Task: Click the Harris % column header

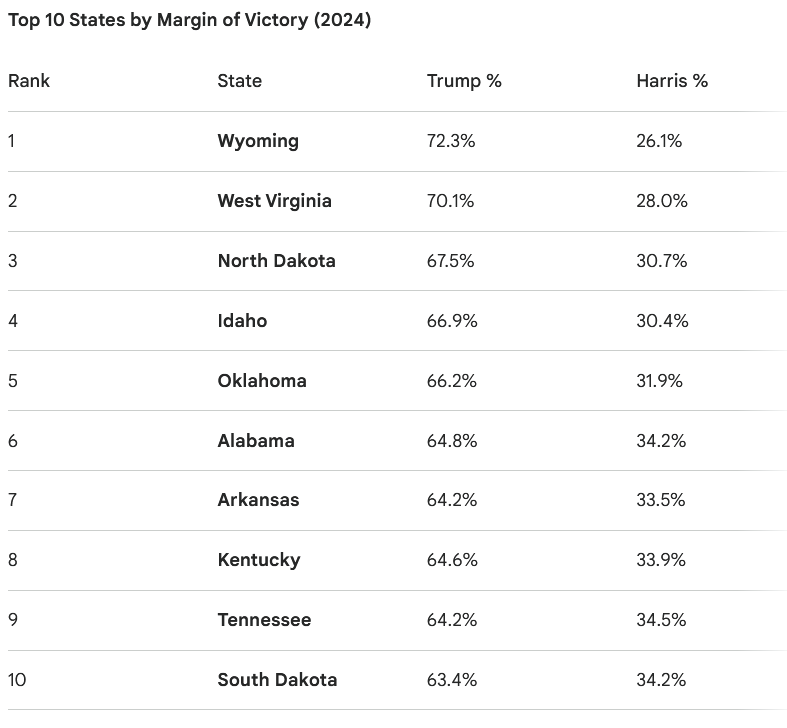Action: 672,81
